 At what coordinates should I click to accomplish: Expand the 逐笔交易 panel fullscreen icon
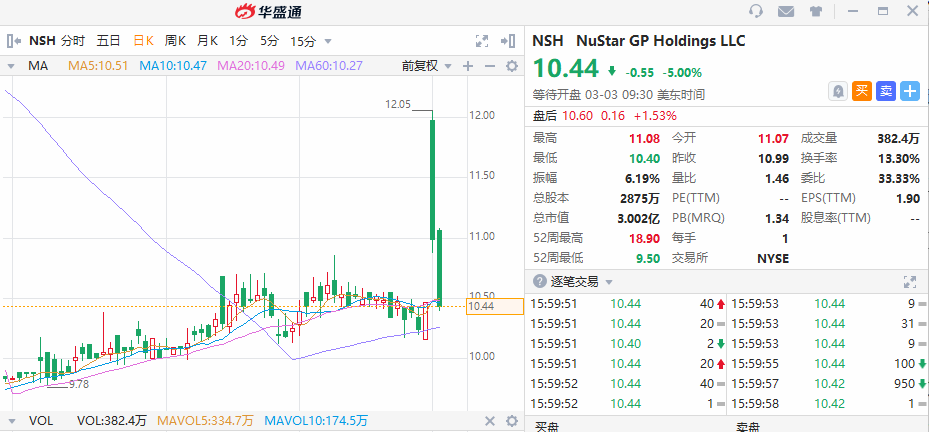(x=909, y=281)
